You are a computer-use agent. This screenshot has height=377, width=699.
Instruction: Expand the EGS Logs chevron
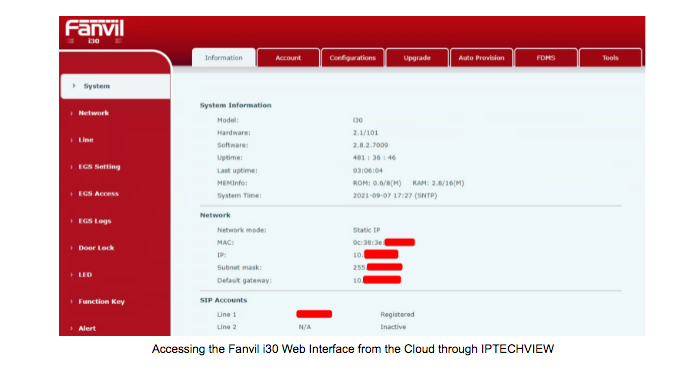(x=71, y=221)
